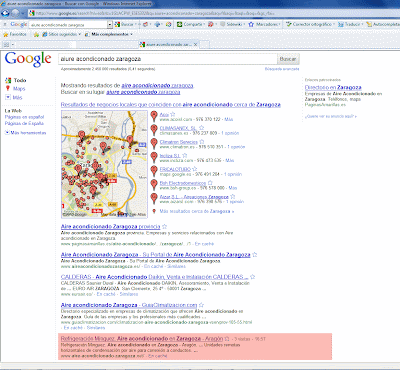
Task: Open local business results heading link
Action: pyautogui.click(x=171, y=105)
